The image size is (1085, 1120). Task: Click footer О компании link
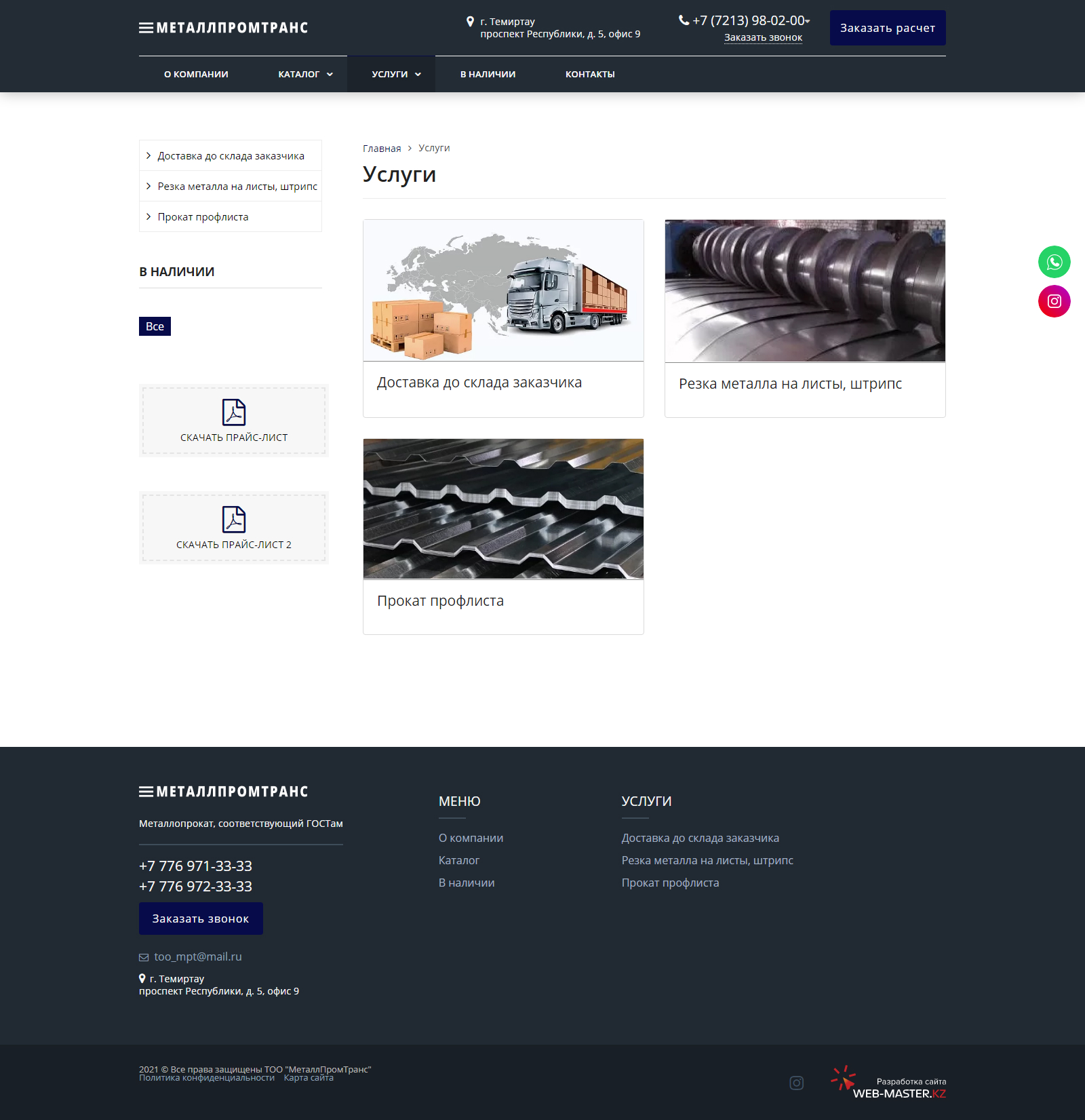pyautogui.click(x=471, y=838)
